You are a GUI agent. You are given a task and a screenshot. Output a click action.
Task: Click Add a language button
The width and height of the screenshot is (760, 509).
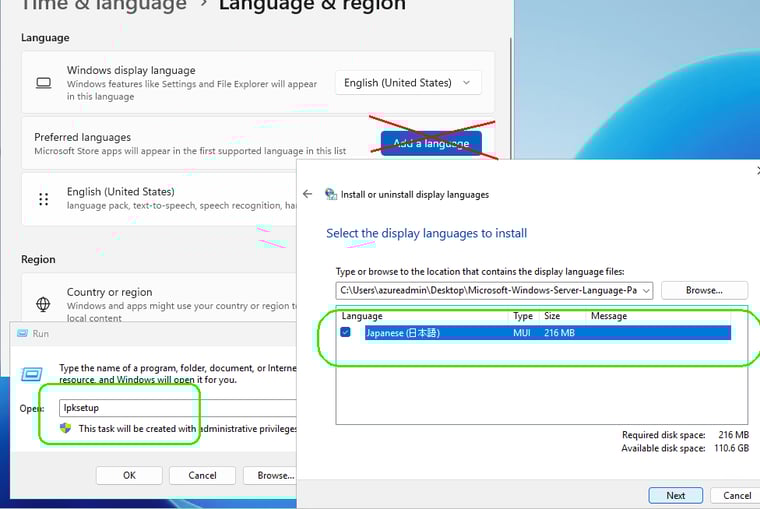coord(431,143)
